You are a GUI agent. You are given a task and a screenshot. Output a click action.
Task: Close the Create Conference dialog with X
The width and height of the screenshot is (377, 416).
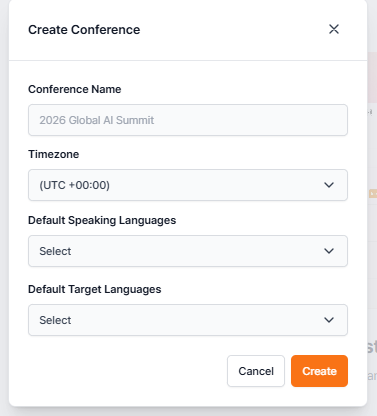(x=334, y=29)
